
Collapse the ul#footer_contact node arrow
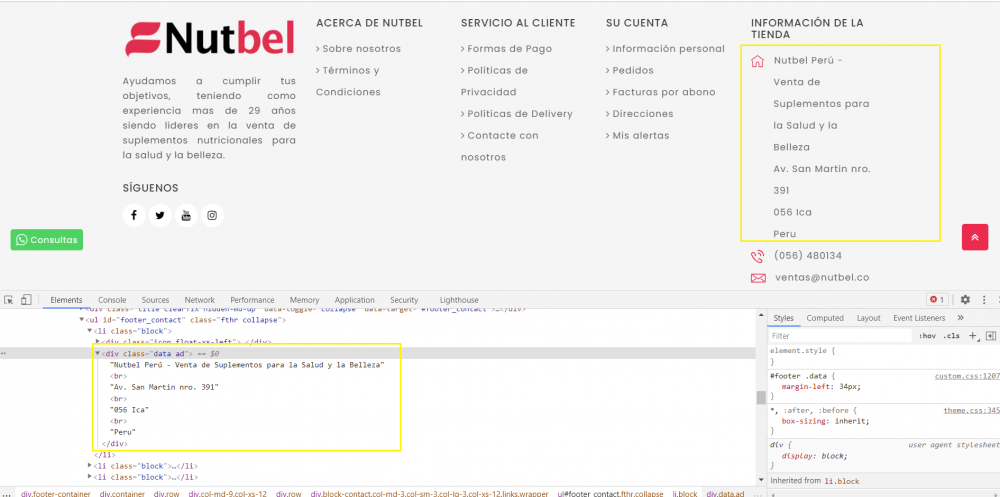tap(81, 320)
